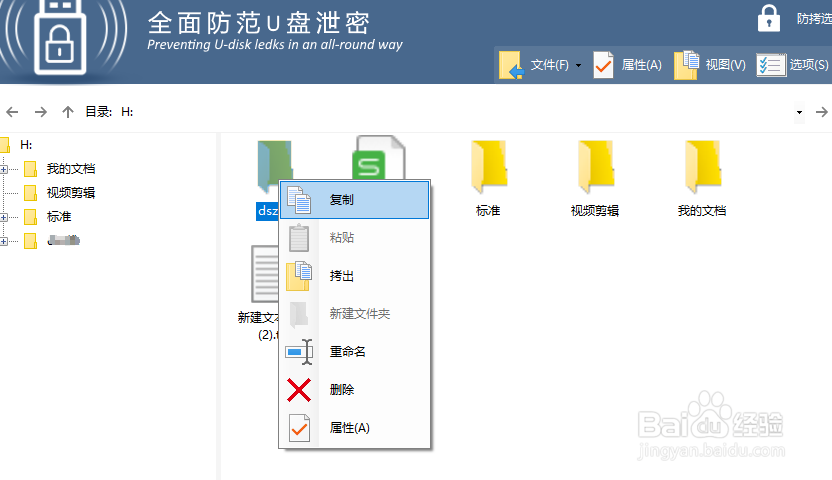Expand the 标准 tree node

pos(4,217)
